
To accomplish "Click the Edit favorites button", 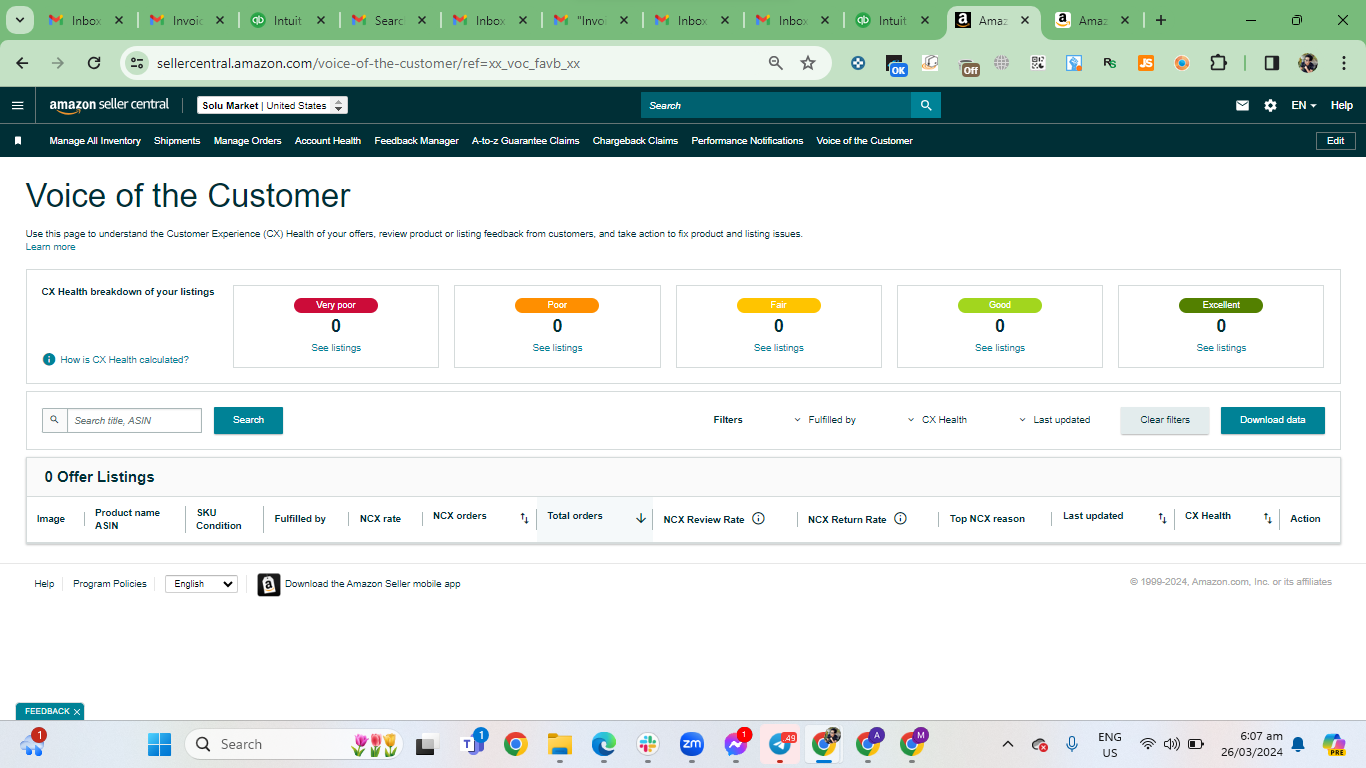I will click(x=1335, y=141).
